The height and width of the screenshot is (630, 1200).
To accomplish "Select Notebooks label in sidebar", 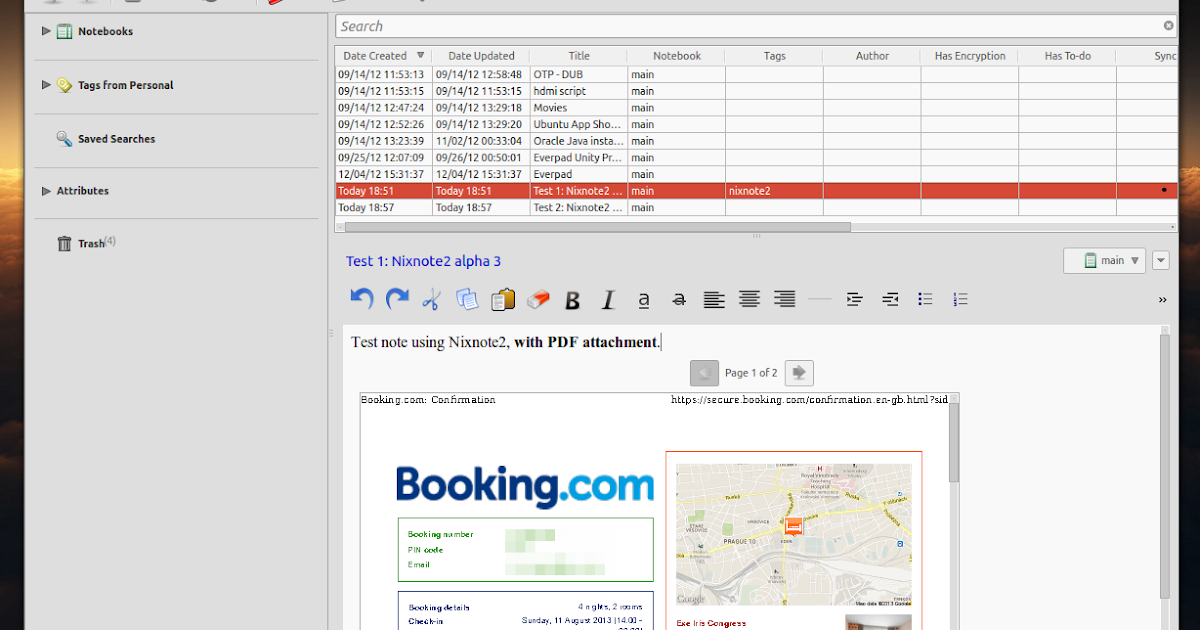I will click(x=105, y=31).
